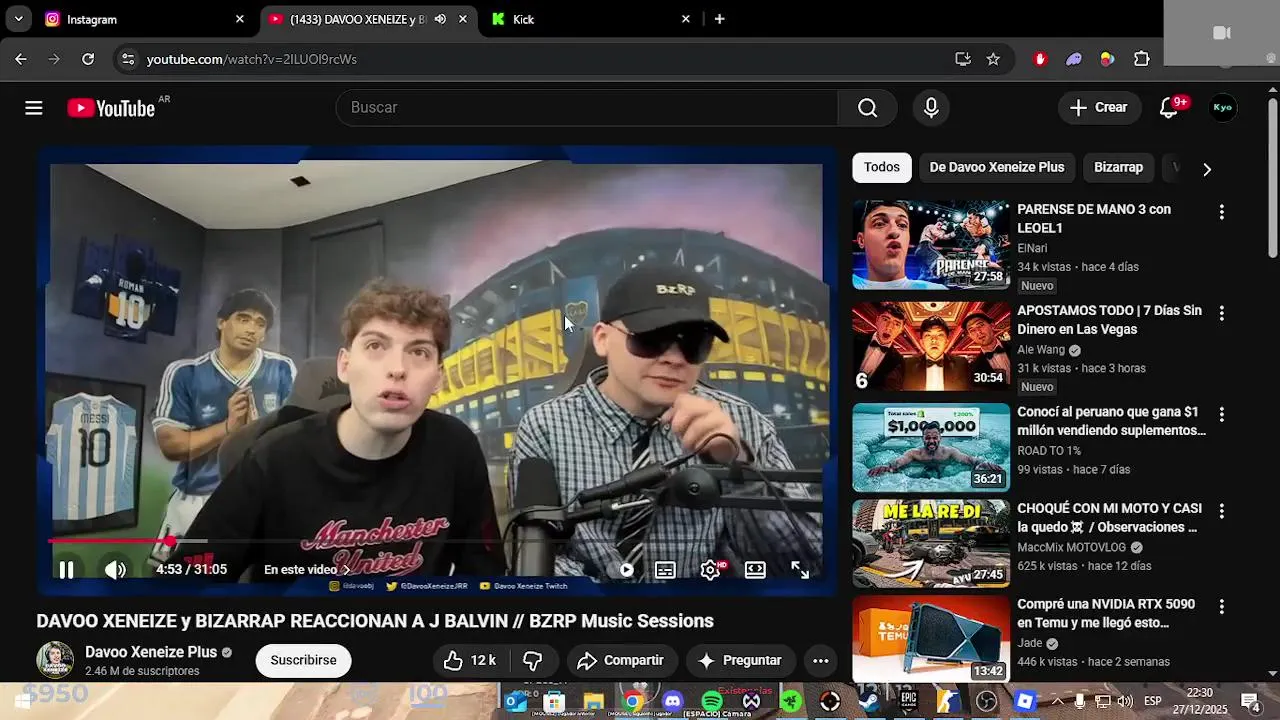Screen dimensions: 1280x720
Task: Enter fullscreen mode
Action: point(800,570)
